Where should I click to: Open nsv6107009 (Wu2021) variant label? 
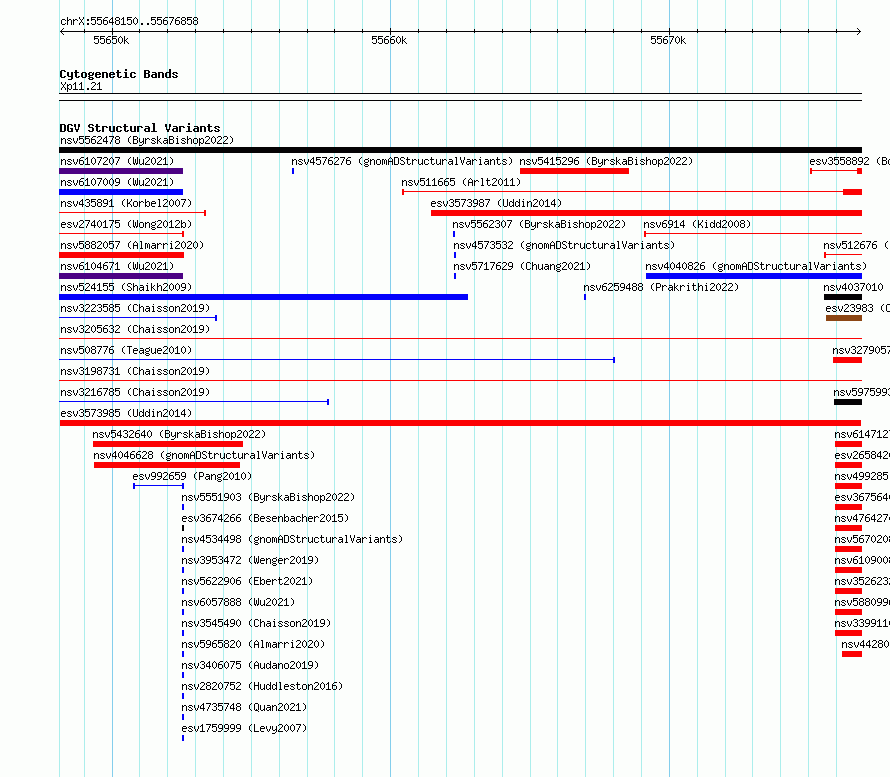[x=117, y=182]
